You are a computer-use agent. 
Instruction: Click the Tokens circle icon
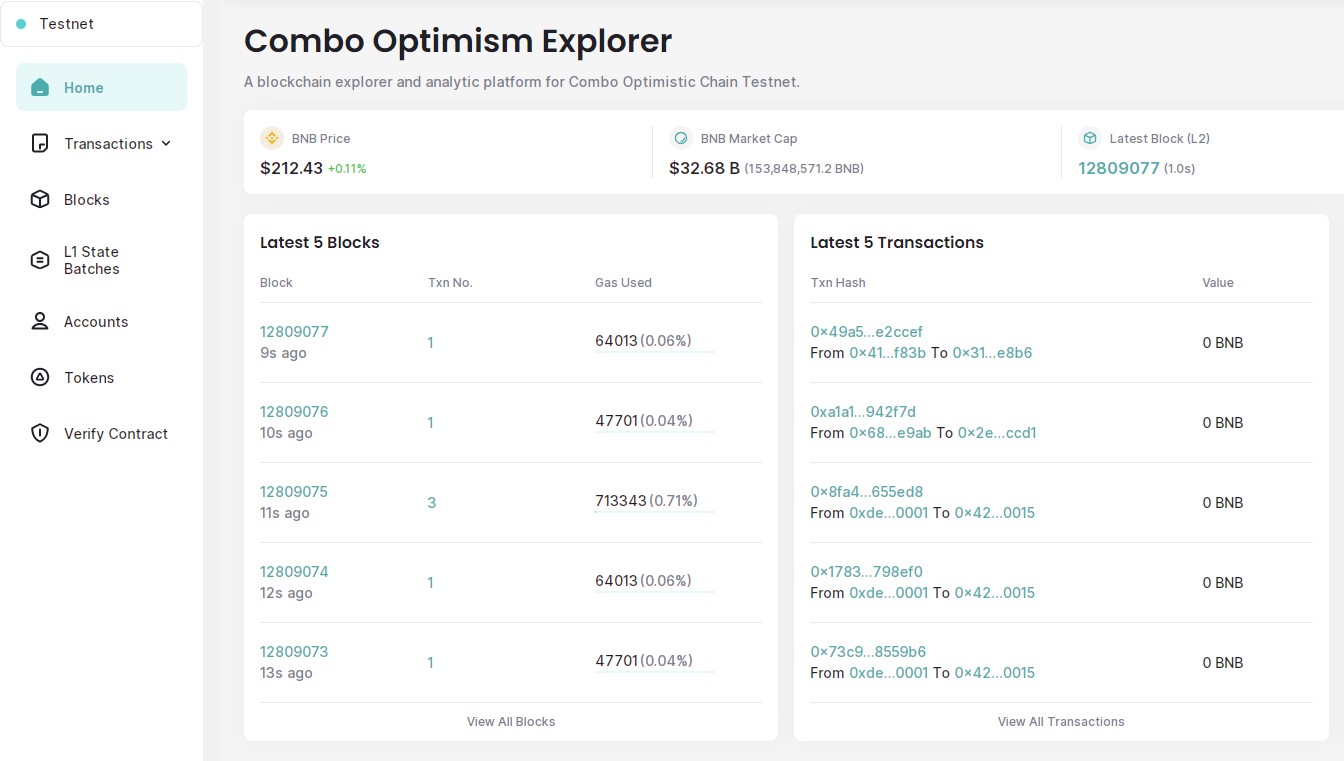[x=40, y=377]
